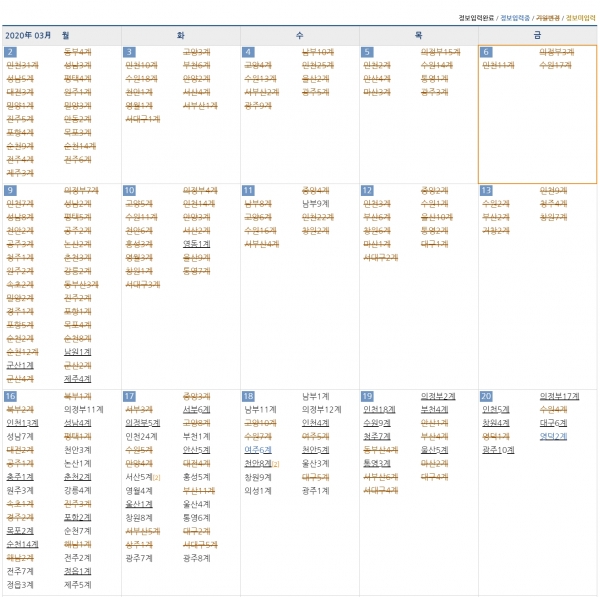Open the date 13 day badge

click(487, 190)
